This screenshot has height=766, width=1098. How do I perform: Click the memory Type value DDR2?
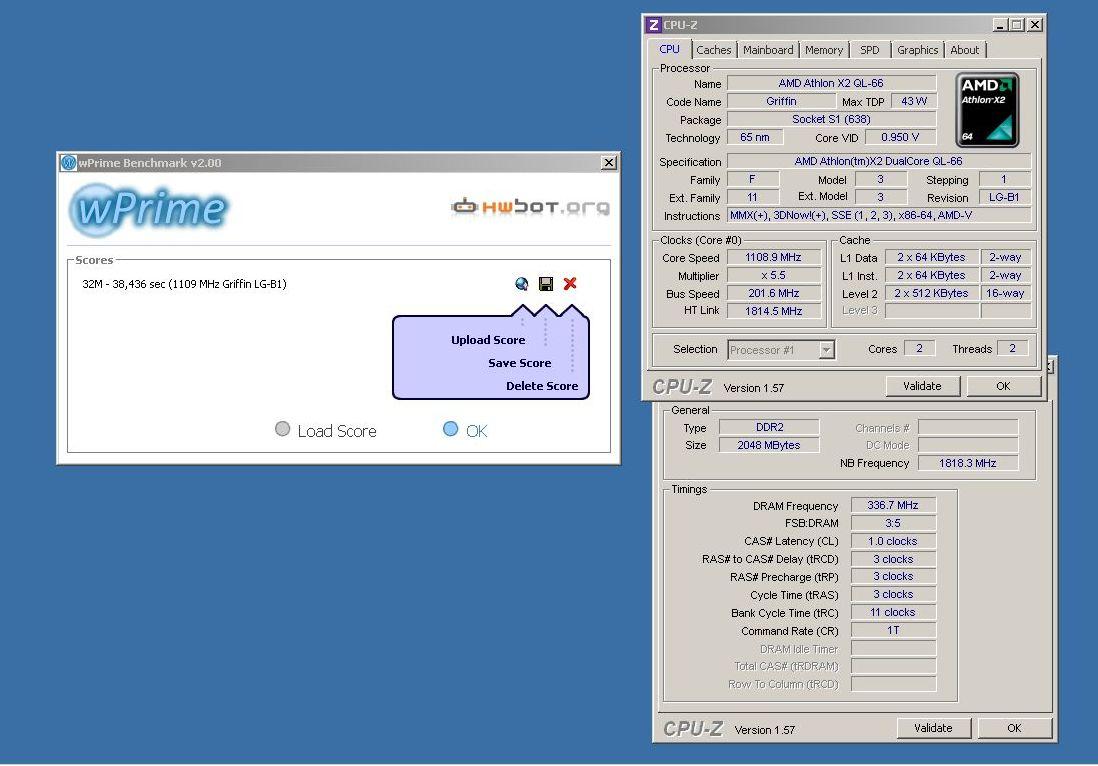tap(770, 427)
